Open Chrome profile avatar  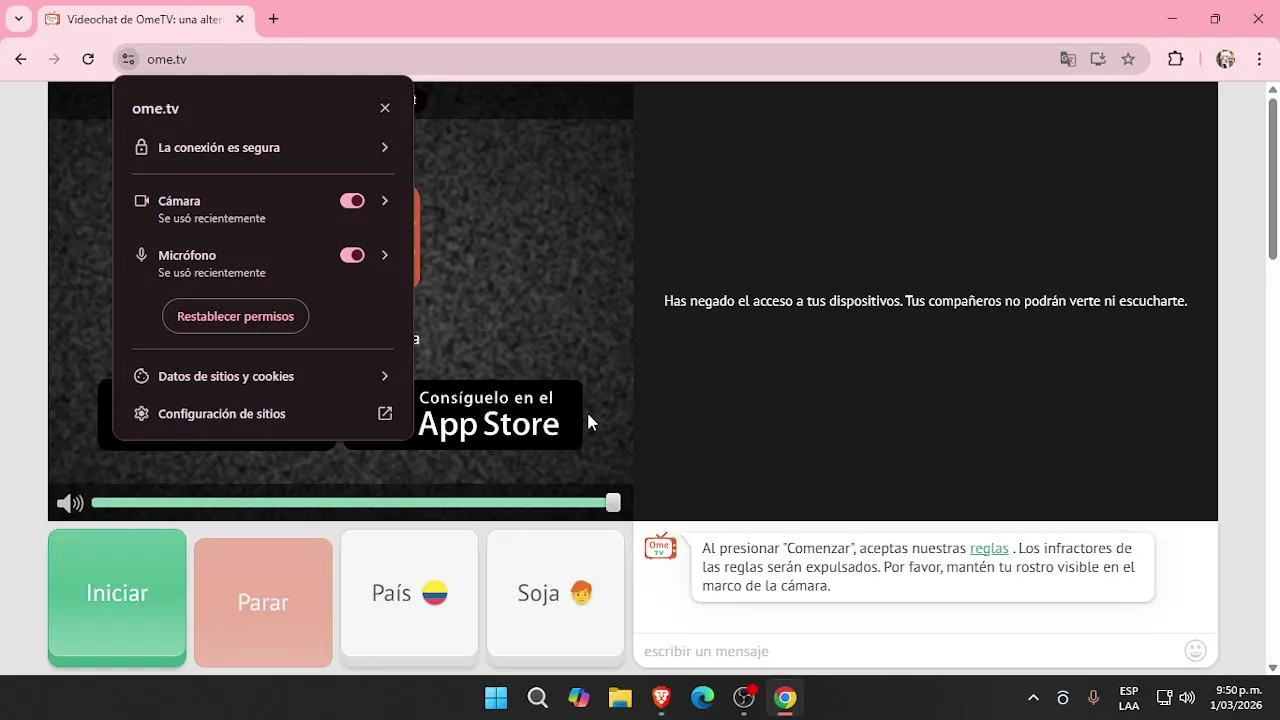coord(1226,59)
